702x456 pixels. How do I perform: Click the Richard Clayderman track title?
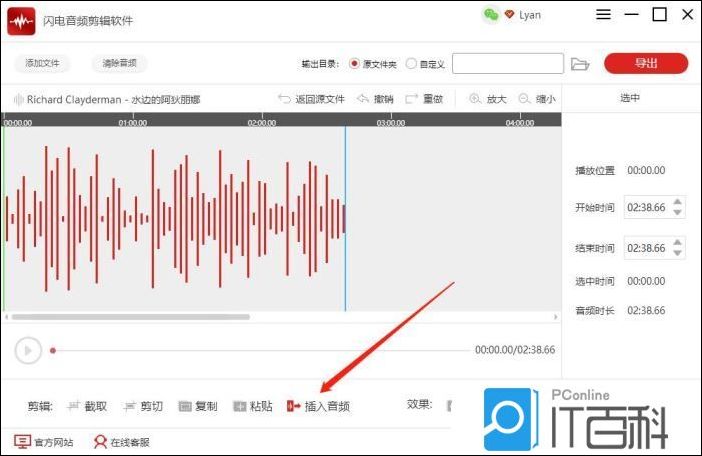pos(113,99)
